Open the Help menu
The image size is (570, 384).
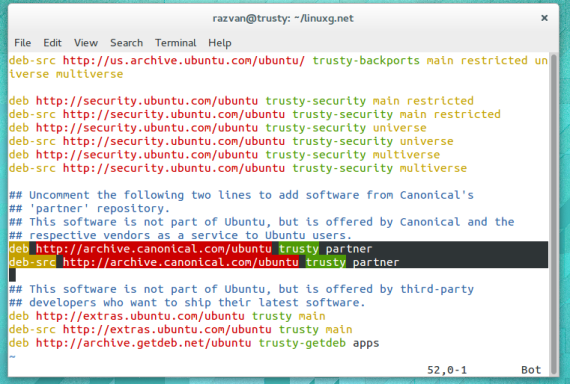[220, 43]
